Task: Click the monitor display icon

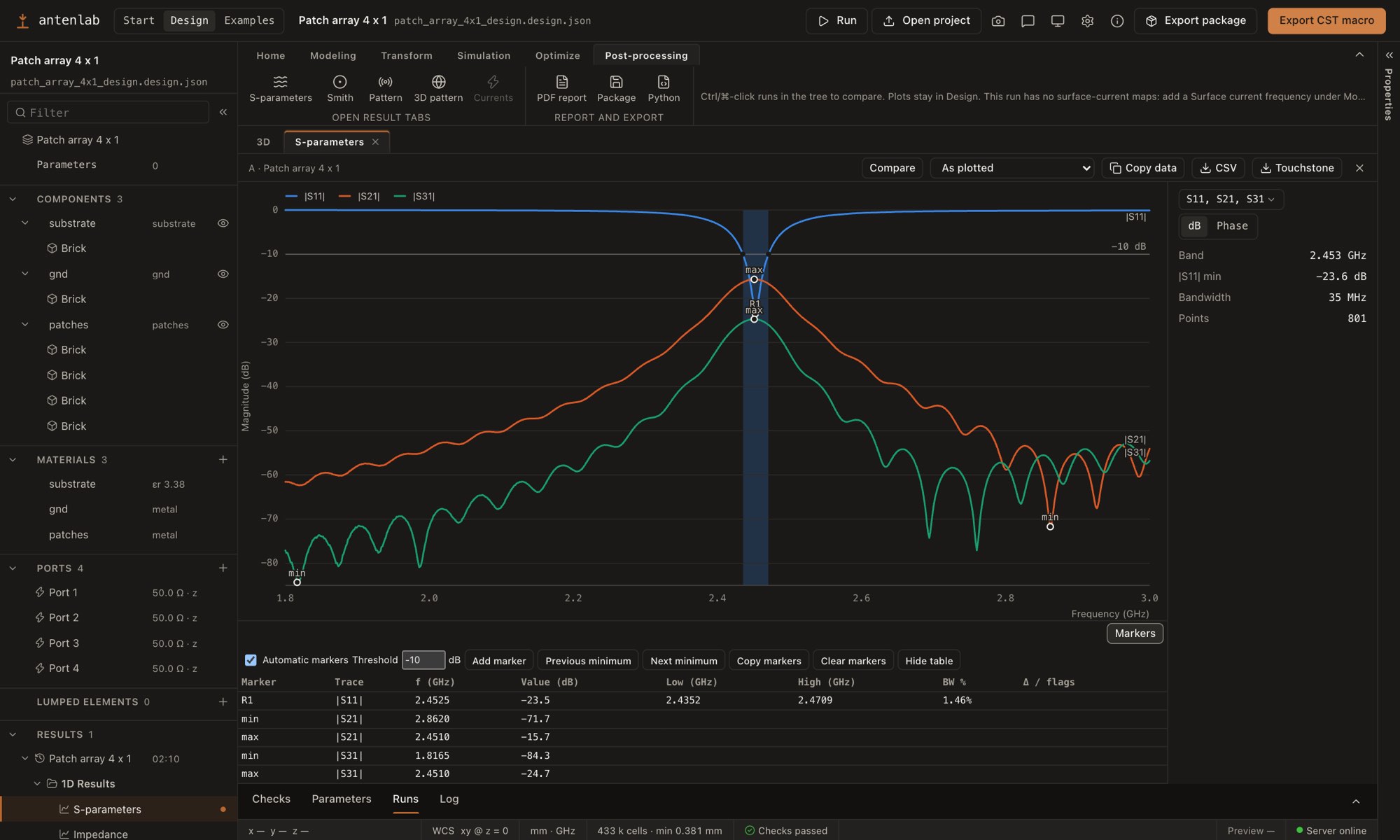Action: [x=1058, y=21]
